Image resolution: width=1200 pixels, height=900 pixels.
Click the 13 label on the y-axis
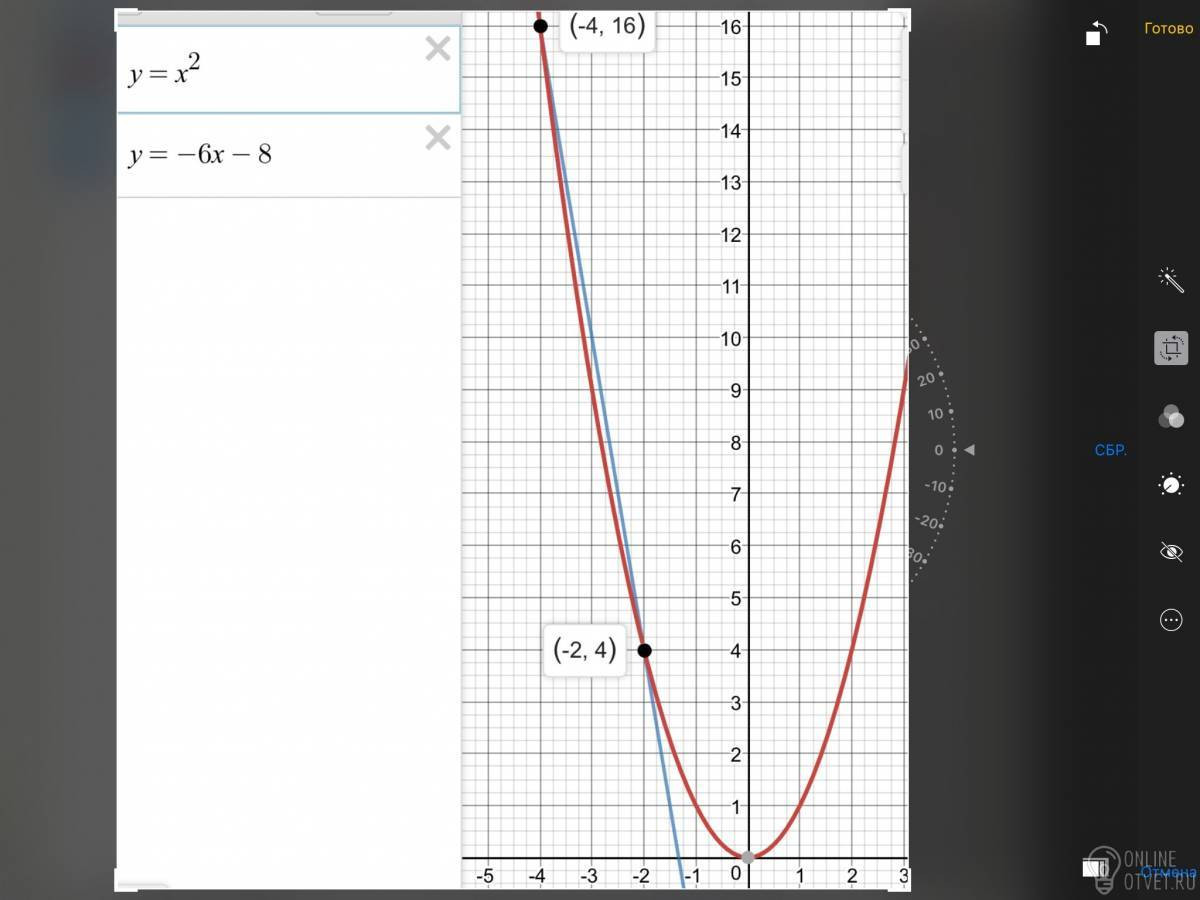(730, 182)
